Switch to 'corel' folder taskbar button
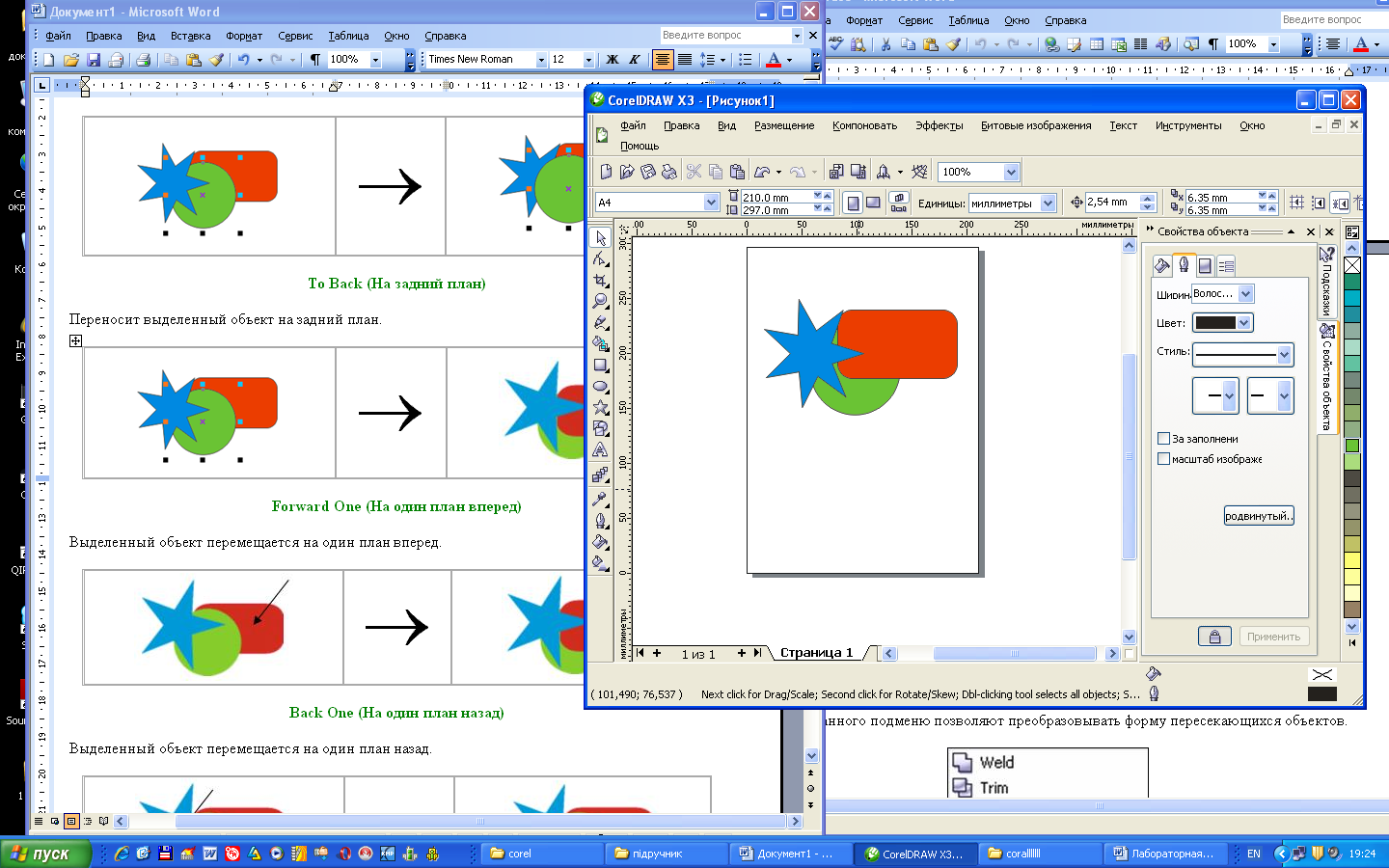1389x868 pixels. [x=541, y=854]
